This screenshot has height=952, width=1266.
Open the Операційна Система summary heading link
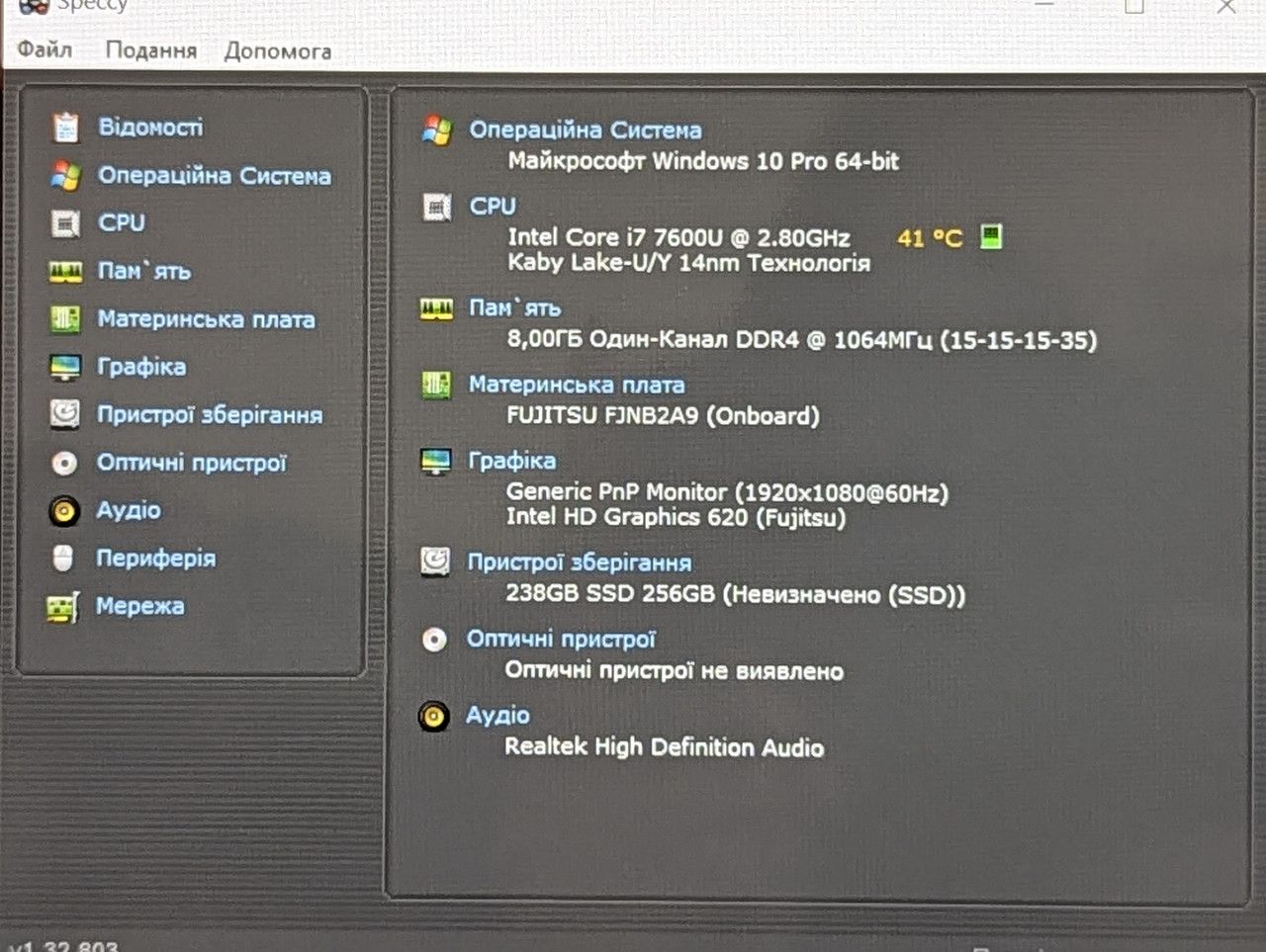click(586, 130)
